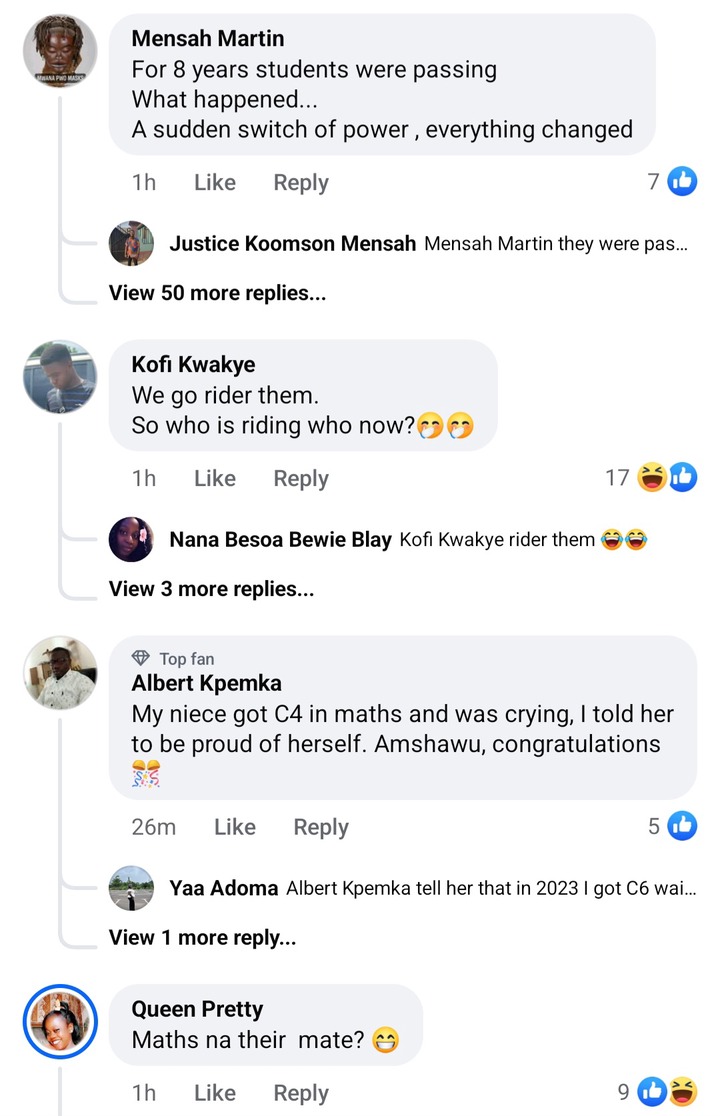Tap Nana Besoa Bewie Blay's avatar

tap(131, 540)
